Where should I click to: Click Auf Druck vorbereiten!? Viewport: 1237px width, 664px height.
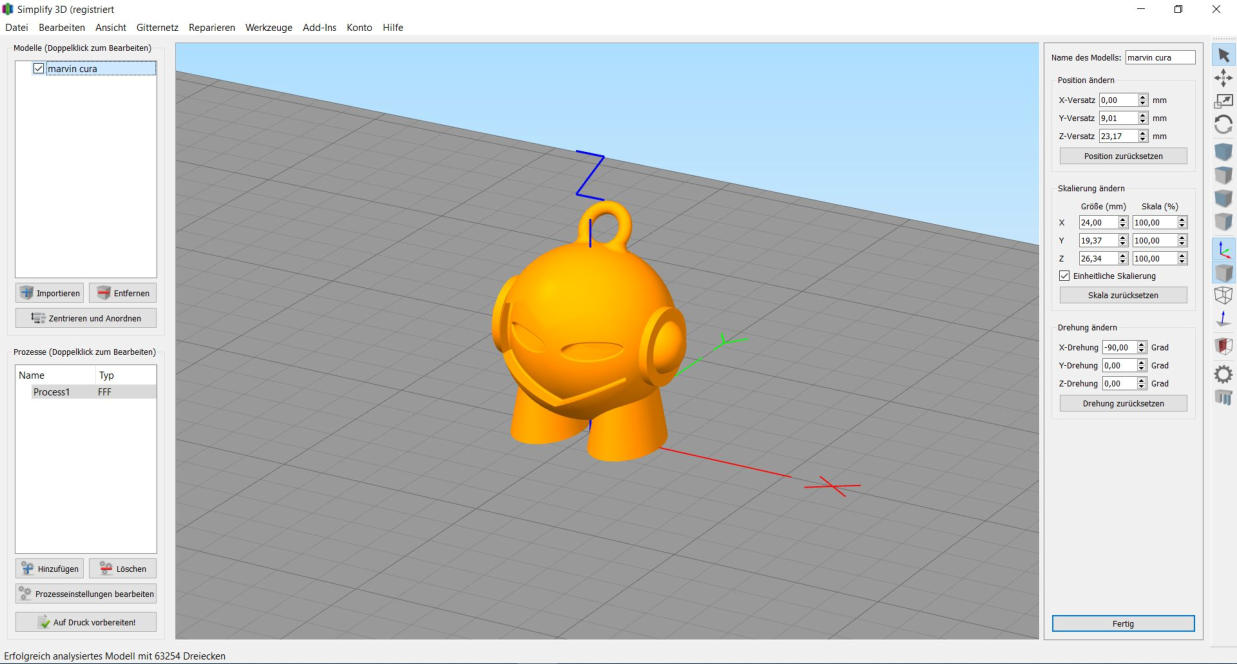click(86, 622)
